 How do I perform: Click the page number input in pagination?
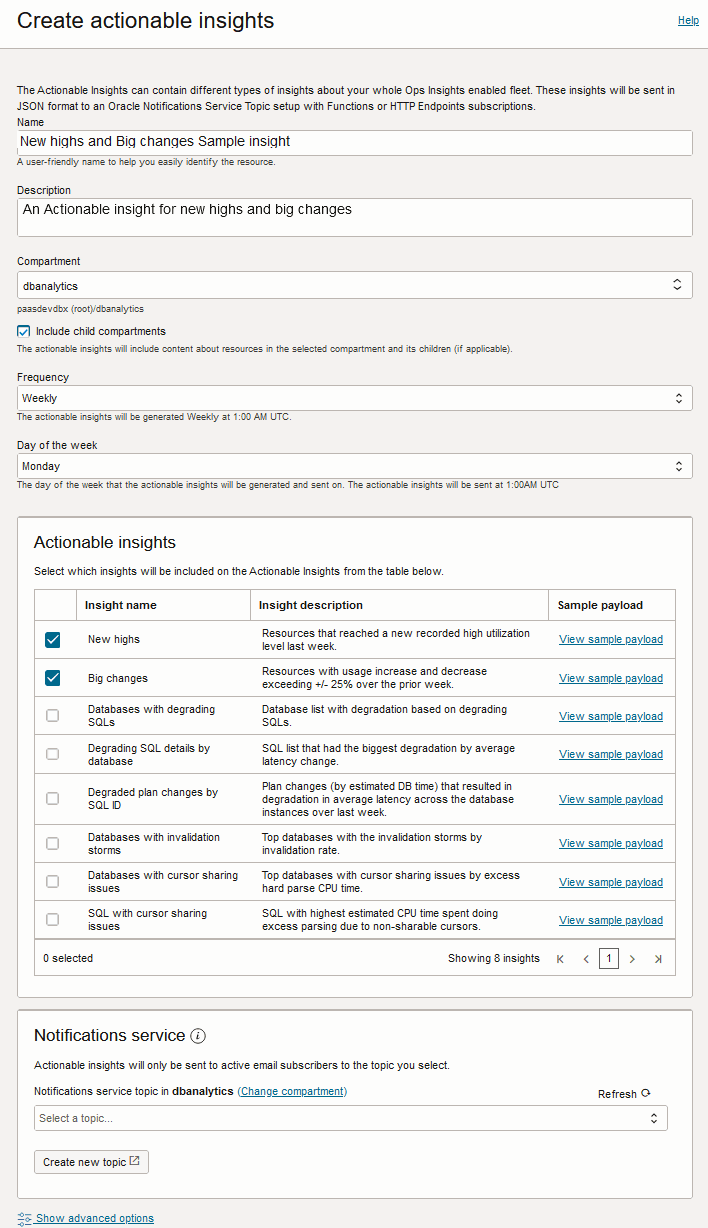pyautogui.click(x=608, y=958)
